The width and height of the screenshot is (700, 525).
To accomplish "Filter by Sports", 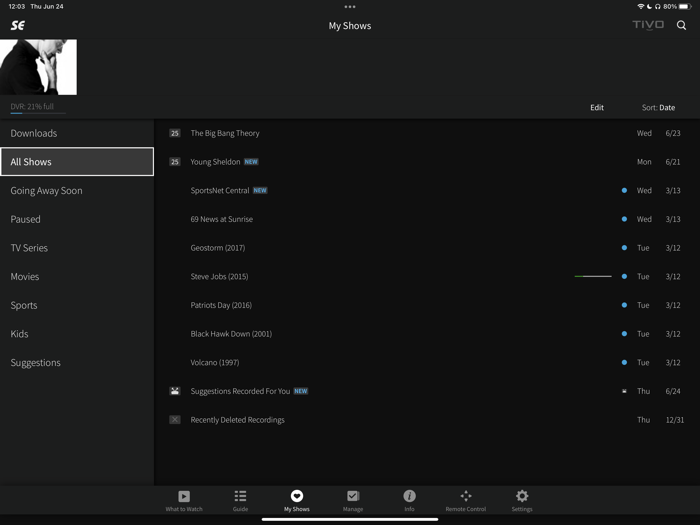I will pos(77,305).
